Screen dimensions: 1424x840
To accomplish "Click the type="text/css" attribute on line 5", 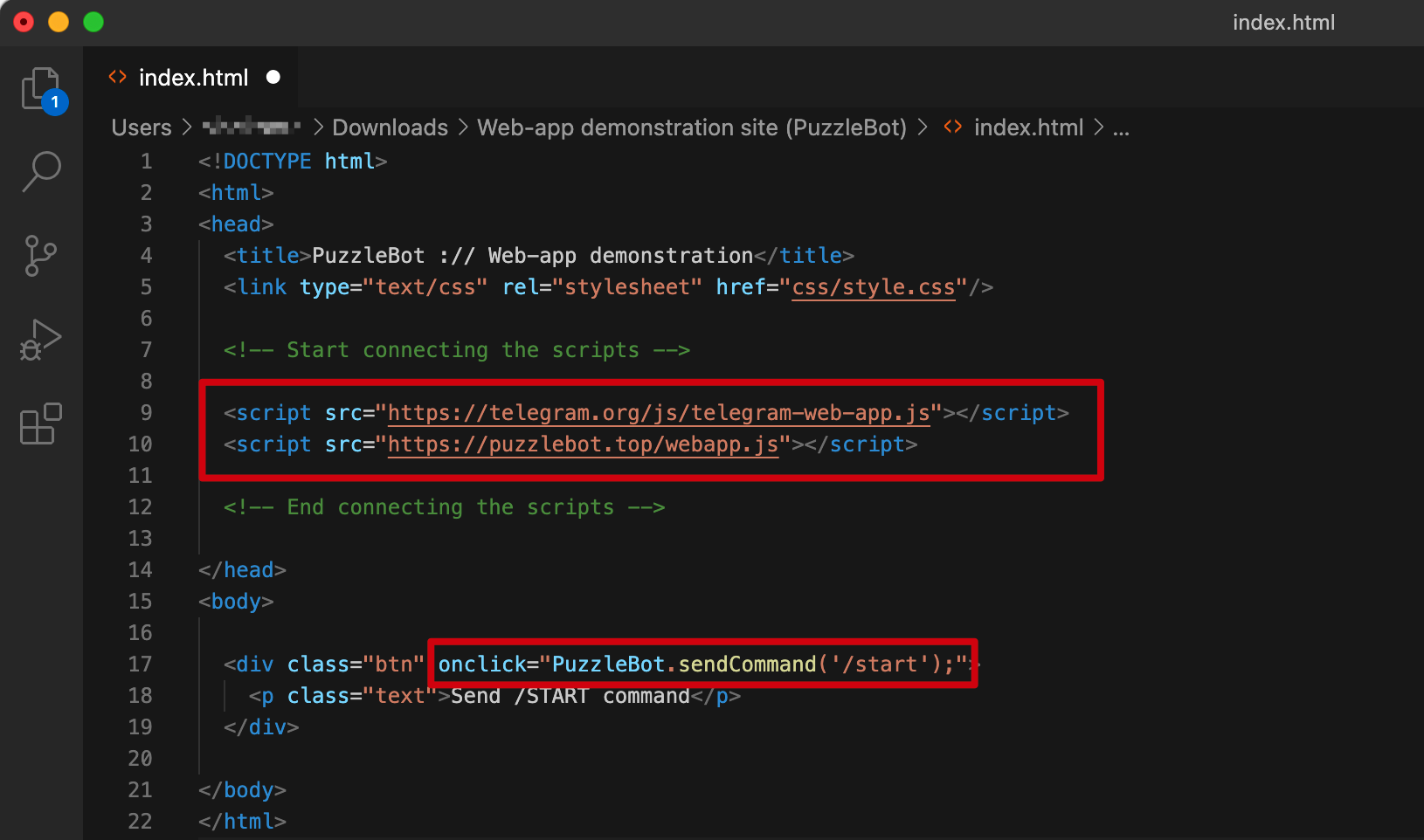I will click(394, 287).
